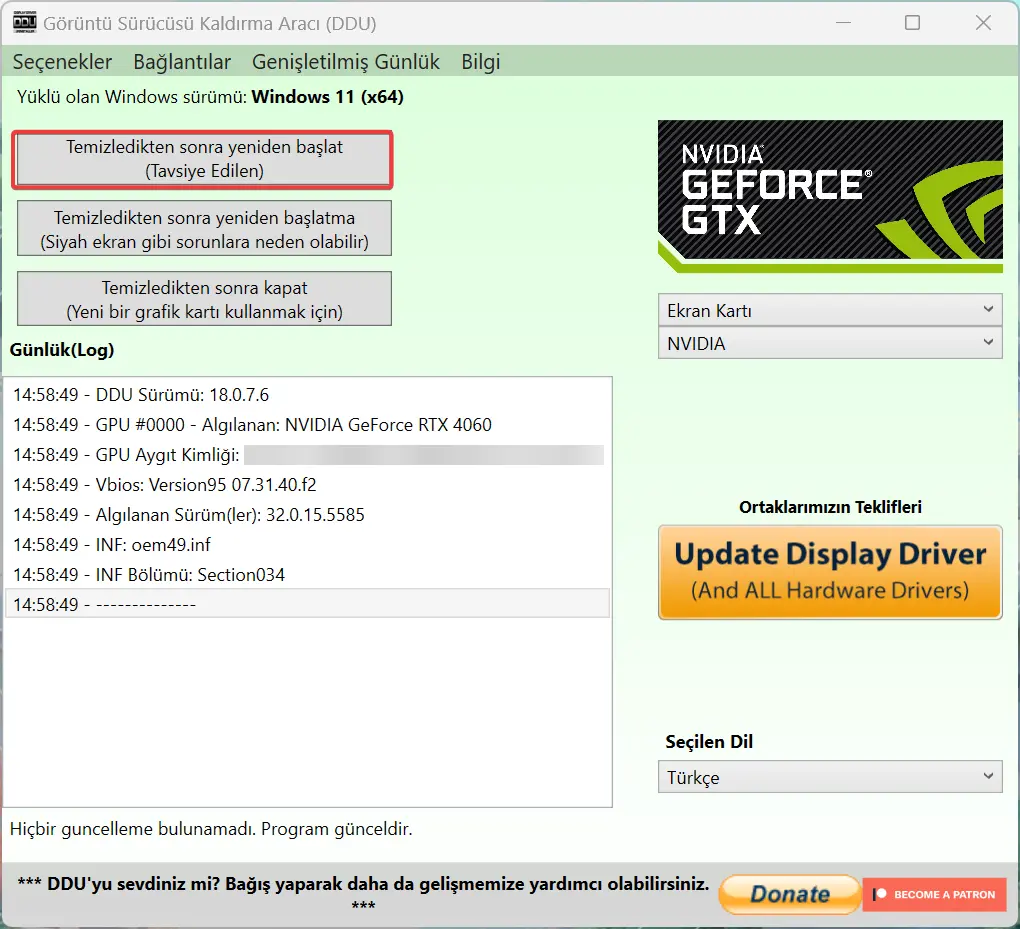Expand the NVIDIA vendor dropdown
The height and width of the screenshot is (929, 1020).
[x=830, y=343]
